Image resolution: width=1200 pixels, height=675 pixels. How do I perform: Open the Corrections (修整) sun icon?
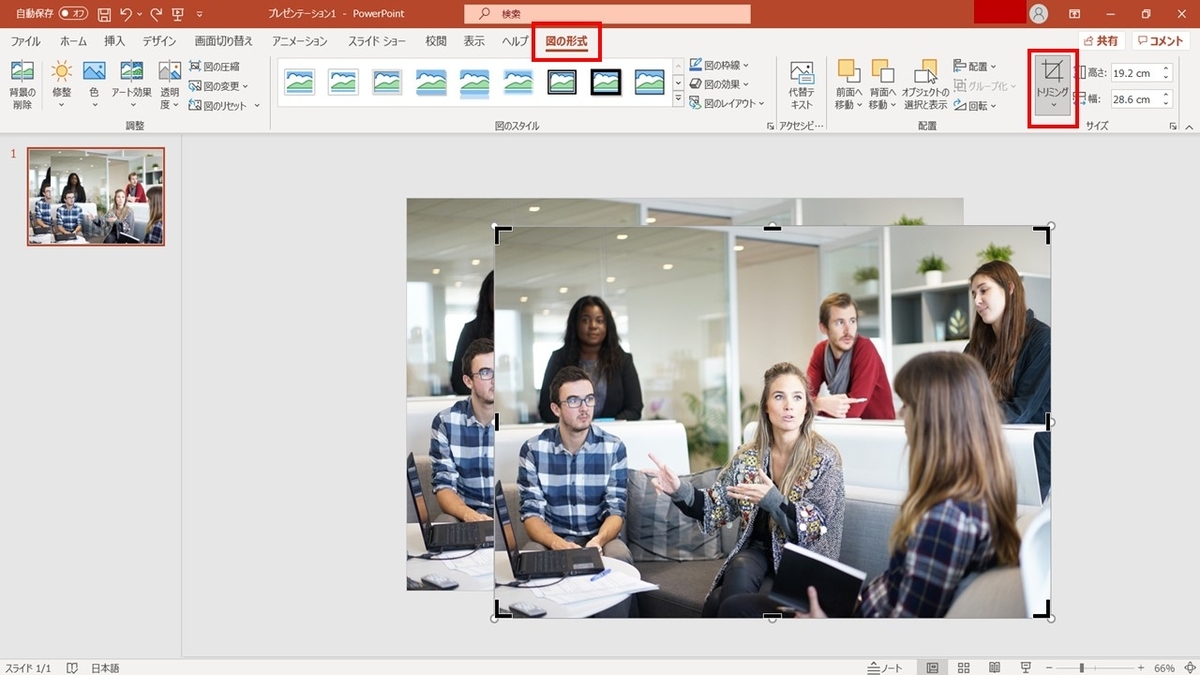click(x=62, y=72)
